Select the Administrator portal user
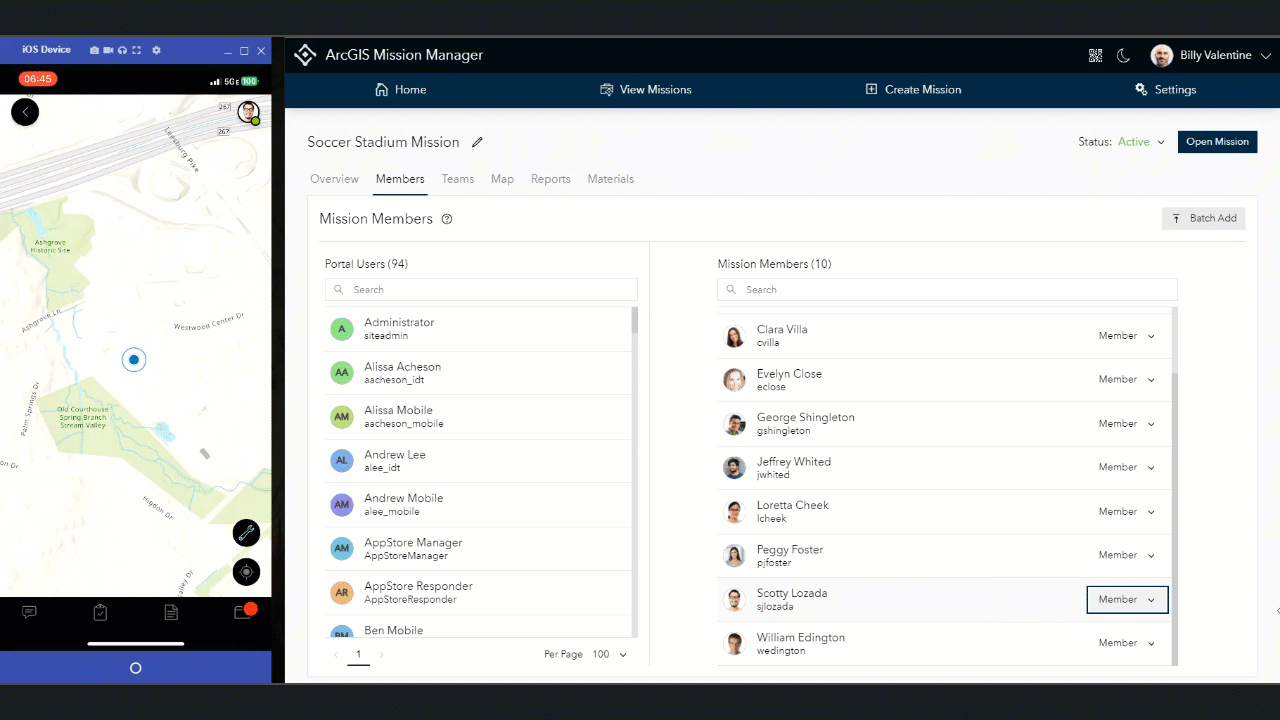This screenshot has width=1280, height=720. (x=478, y=329)
